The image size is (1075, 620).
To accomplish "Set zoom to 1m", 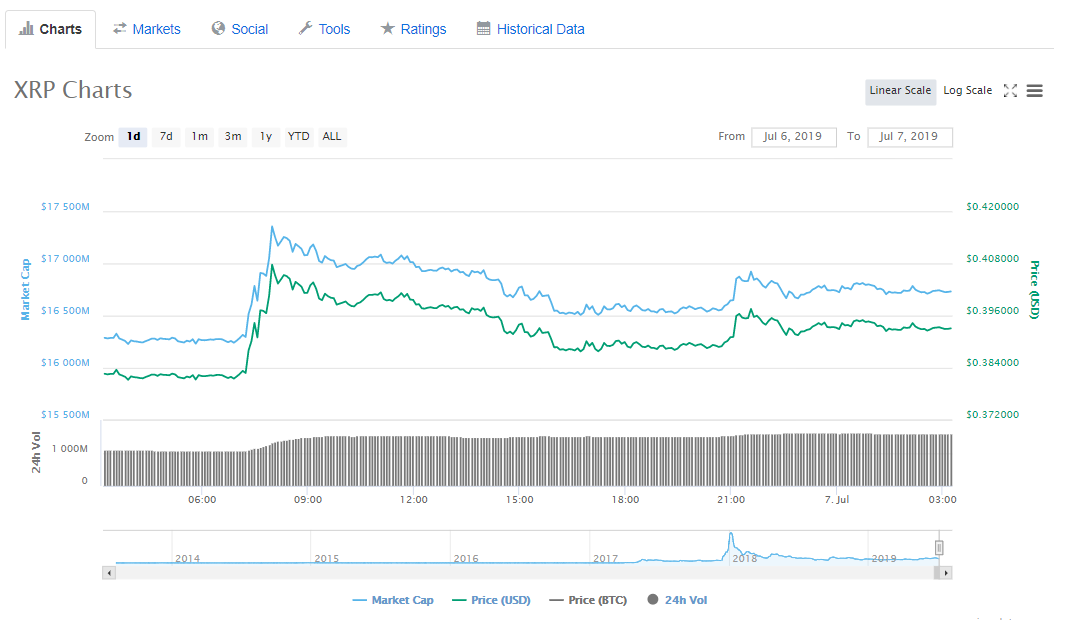I will [200, 136].
